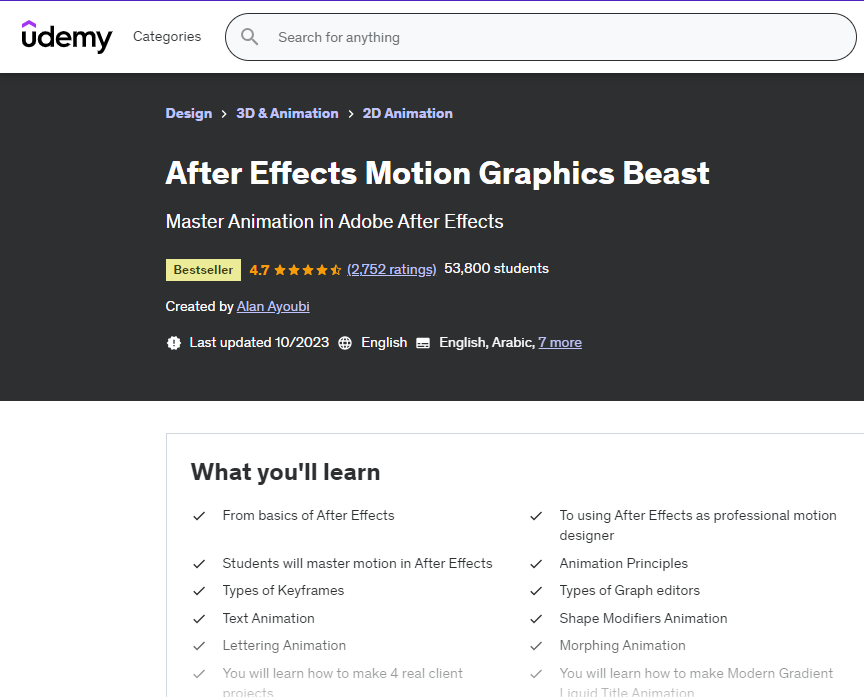Open the Design breadcrumb category
This screenshot has width=864, height=697.
189,113
